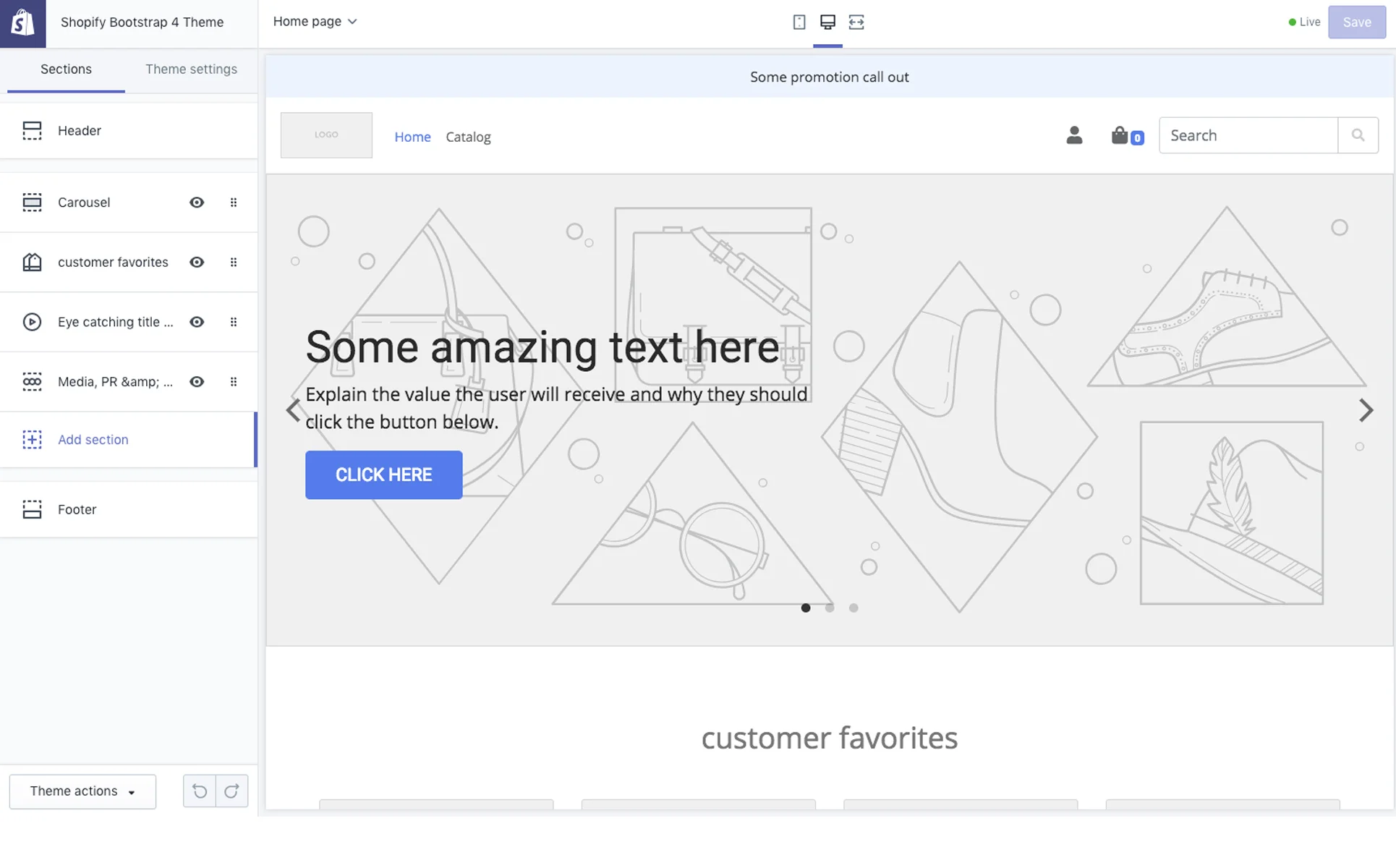
Task: Open the shopping bag cart icon
Action: pyautogui.click(x=1127, y=135)
